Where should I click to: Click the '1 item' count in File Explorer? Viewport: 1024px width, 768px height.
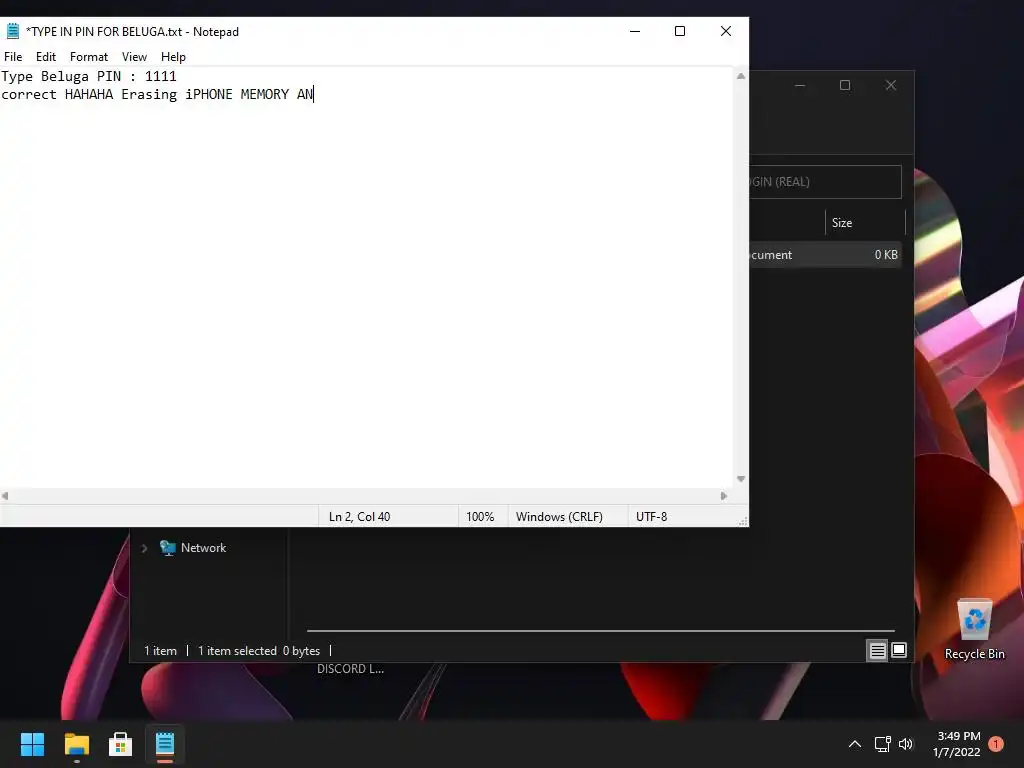pos(160,650)
